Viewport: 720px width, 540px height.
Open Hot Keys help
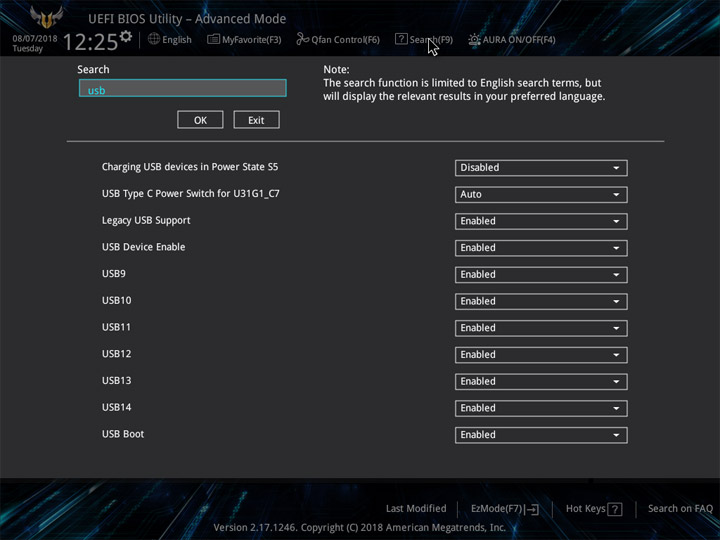click(x=594, y=509)
